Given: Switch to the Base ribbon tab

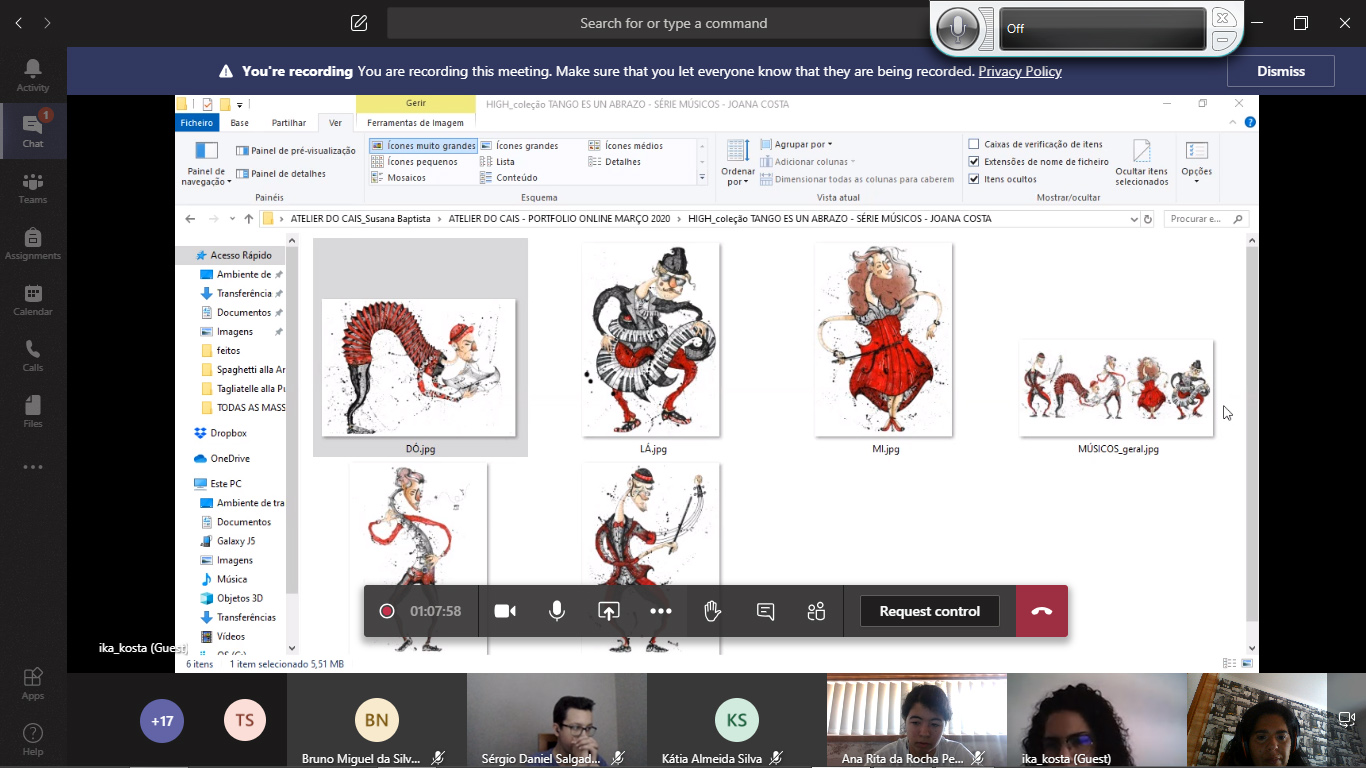Looking at the screenshot, I should click(240, 123).
